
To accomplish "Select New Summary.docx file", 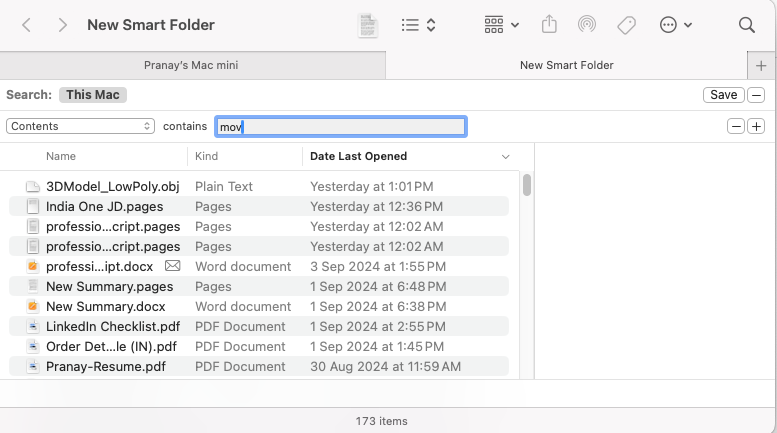I will pos(106,307).
